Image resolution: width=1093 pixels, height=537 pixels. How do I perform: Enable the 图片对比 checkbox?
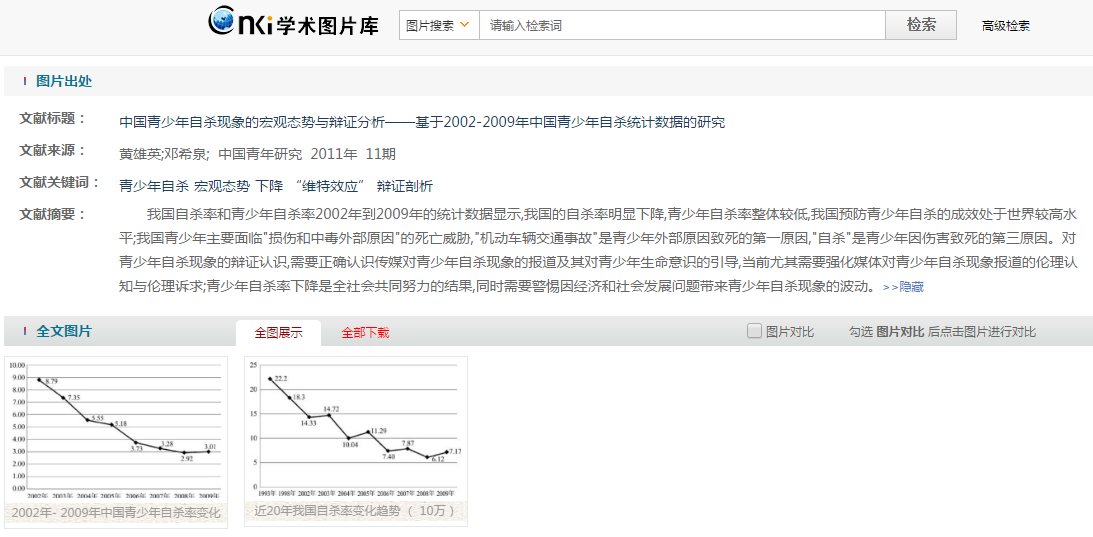pos(754,331)
